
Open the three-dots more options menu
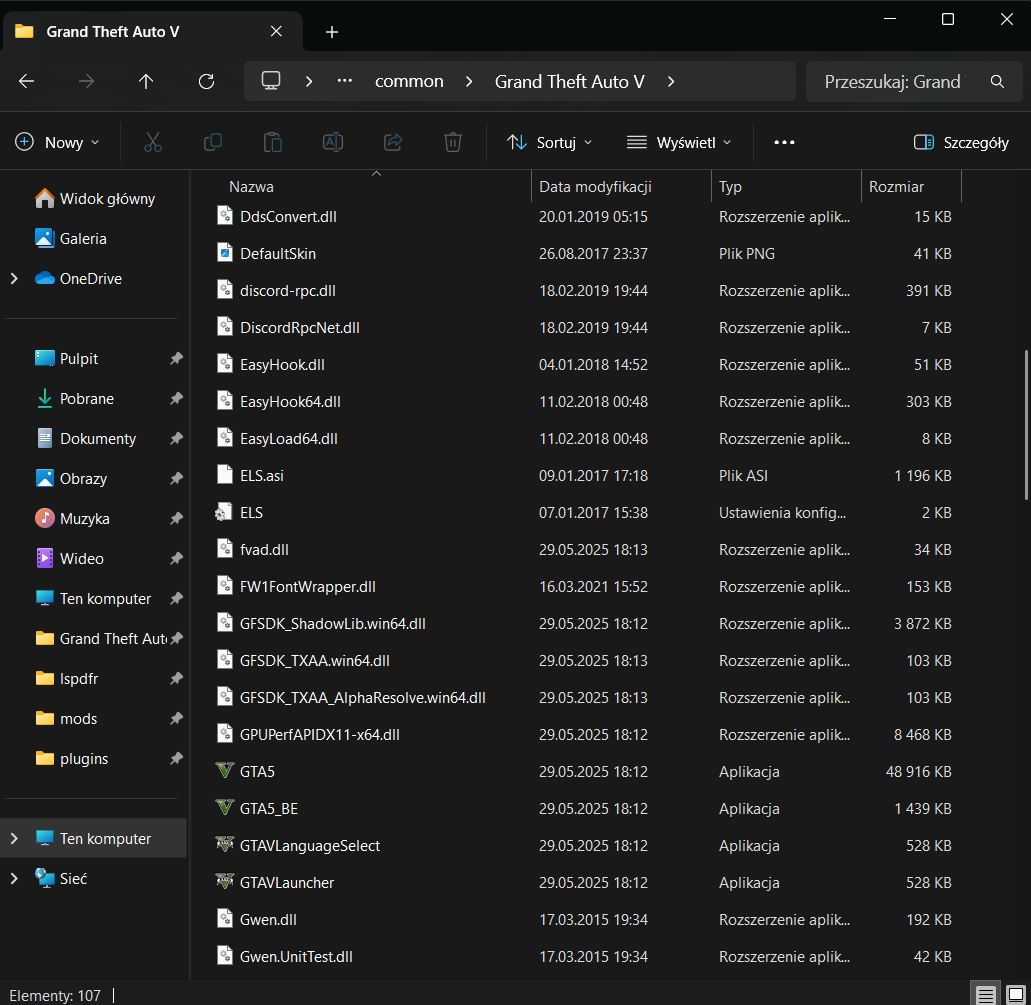point(784,142)
